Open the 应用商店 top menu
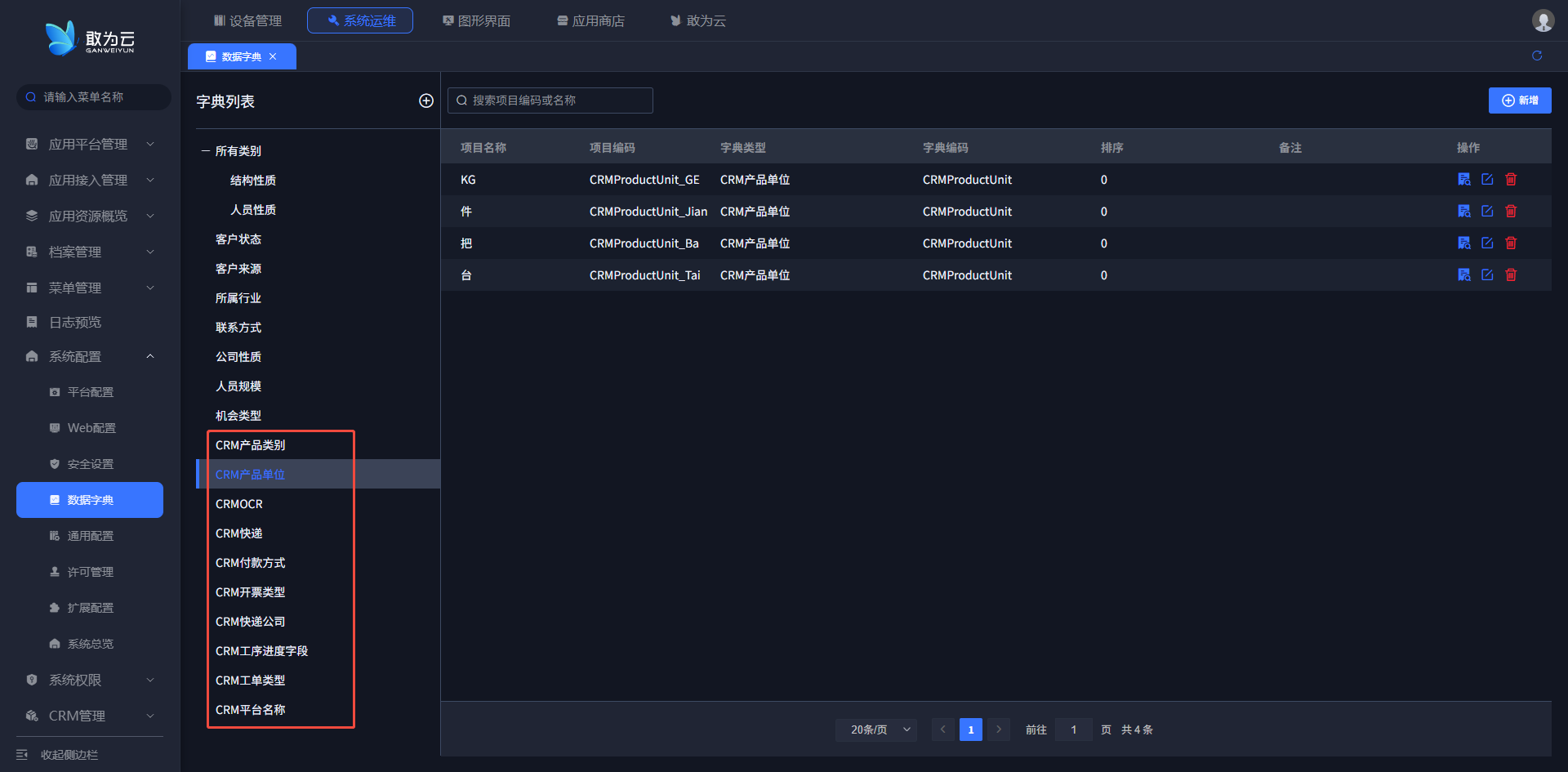The image size is (1568, 772). (590, 20)
